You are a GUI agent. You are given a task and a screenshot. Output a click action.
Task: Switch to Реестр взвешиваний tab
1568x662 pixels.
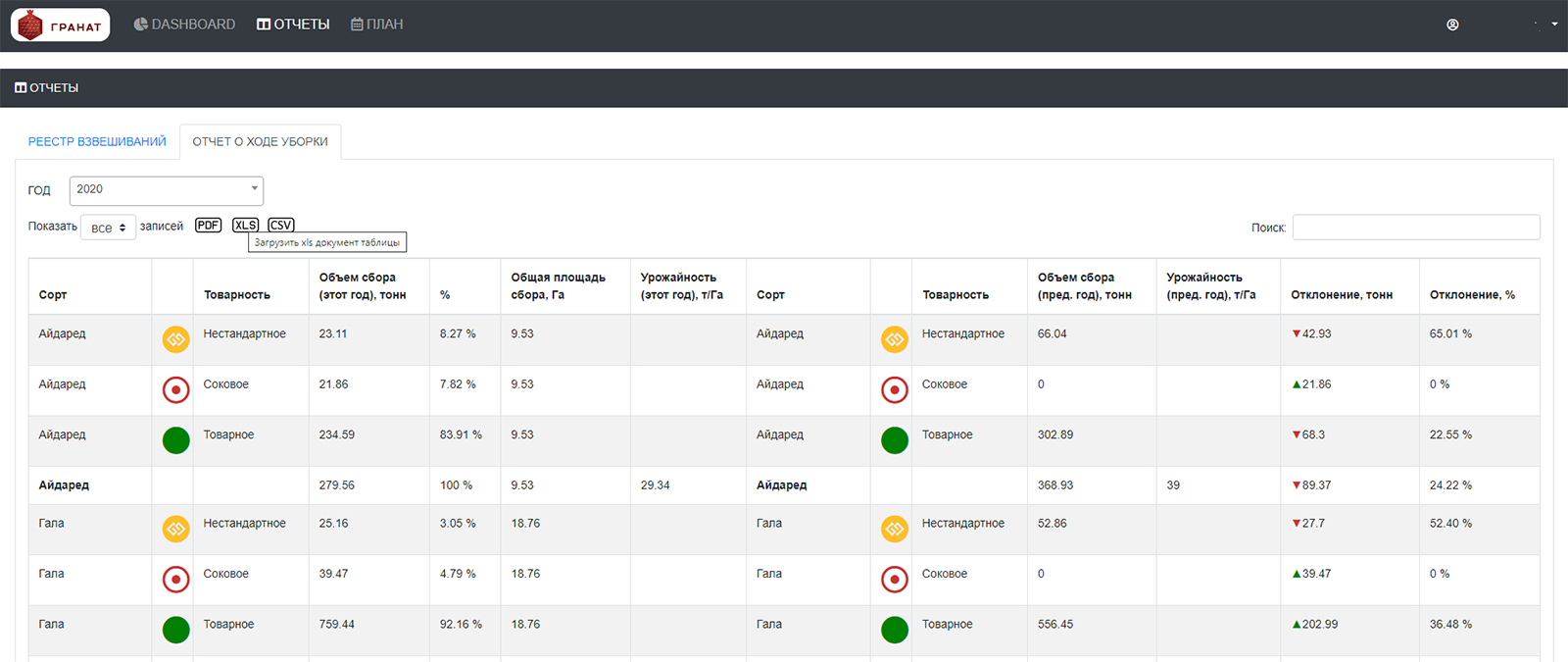(97, 142)
